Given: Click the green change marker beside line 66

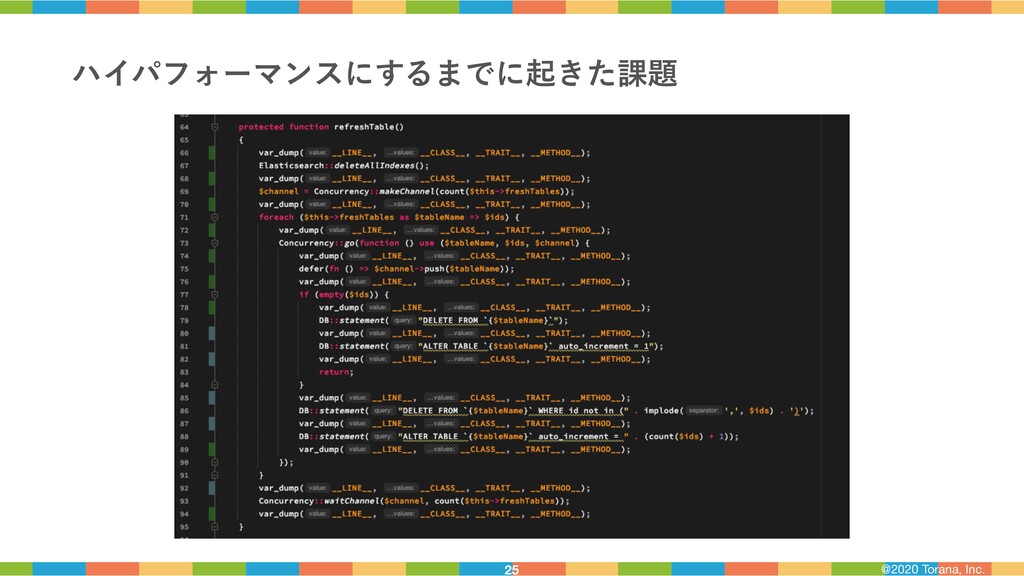Looking at the screenshot, I should tap(212, 153).
